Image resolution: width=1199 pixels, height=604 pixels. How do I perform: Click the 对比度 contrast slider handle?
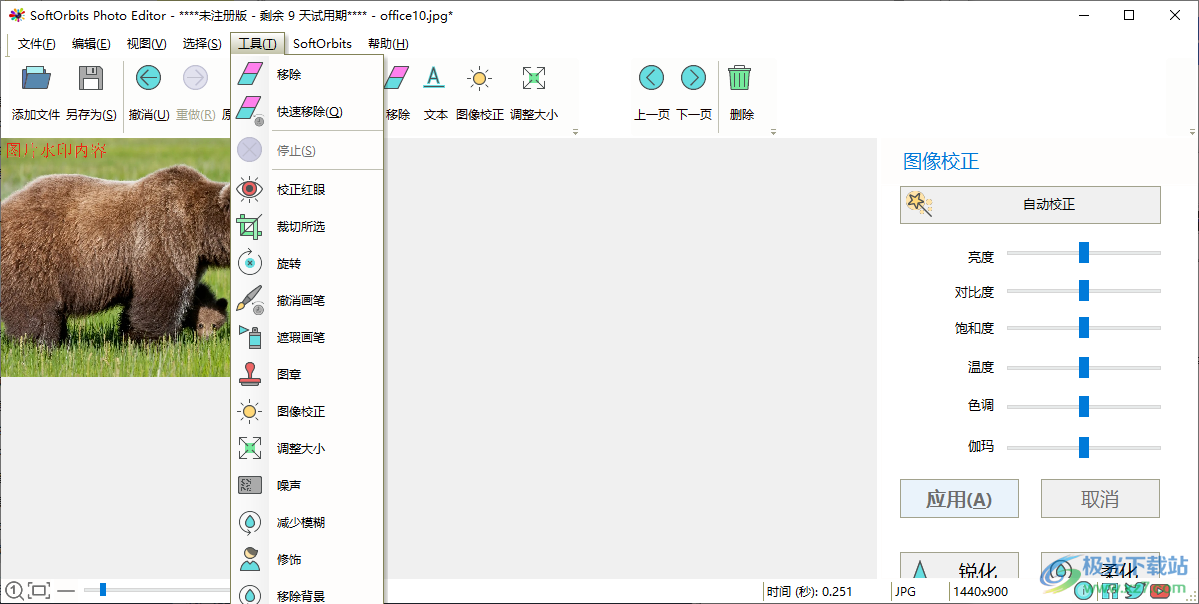[x=1084, y=291]
